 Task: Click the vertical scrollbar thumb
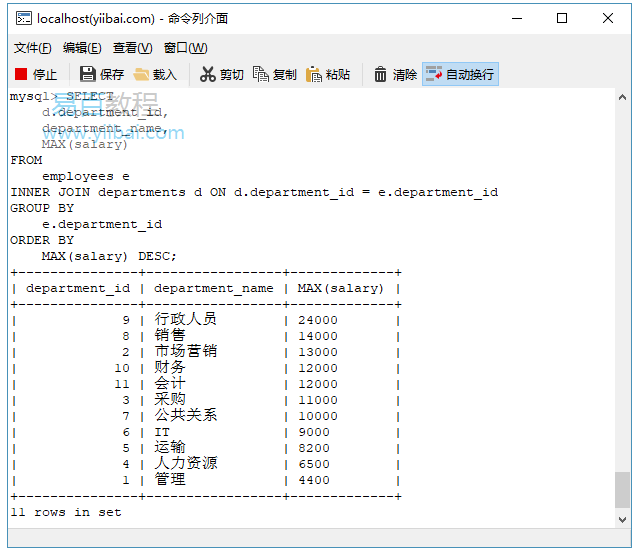[623, 490]
